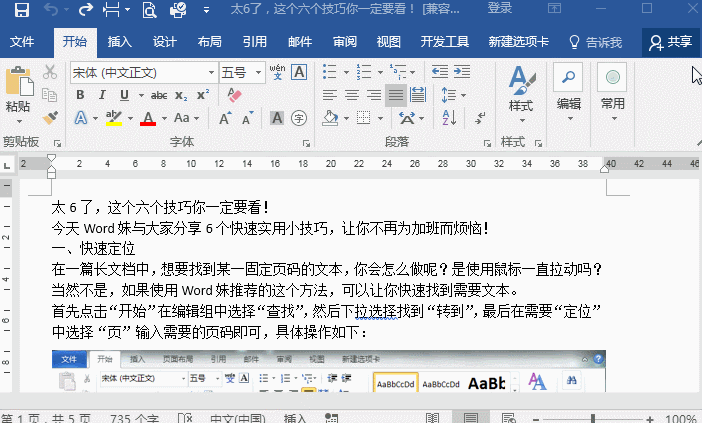
Task: Click the tab selector at the ruler's left end
Action: [7, 165]
